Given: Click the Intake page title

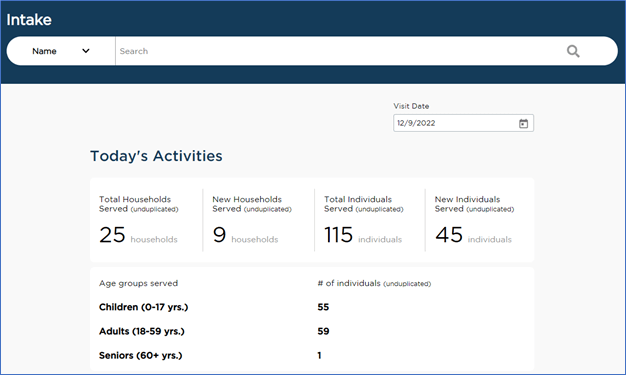Looking at the screenshot, I should coord(29,20).
